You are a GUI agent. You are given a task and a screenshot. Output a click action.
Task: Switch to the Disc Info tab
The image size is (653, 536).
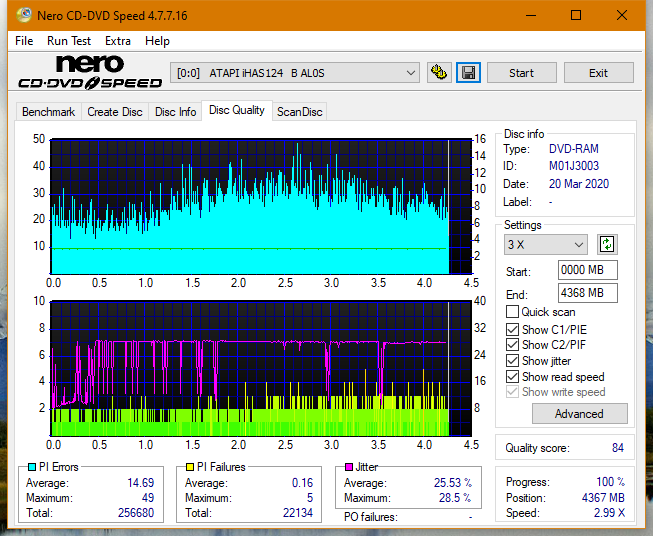coord(175,112)
